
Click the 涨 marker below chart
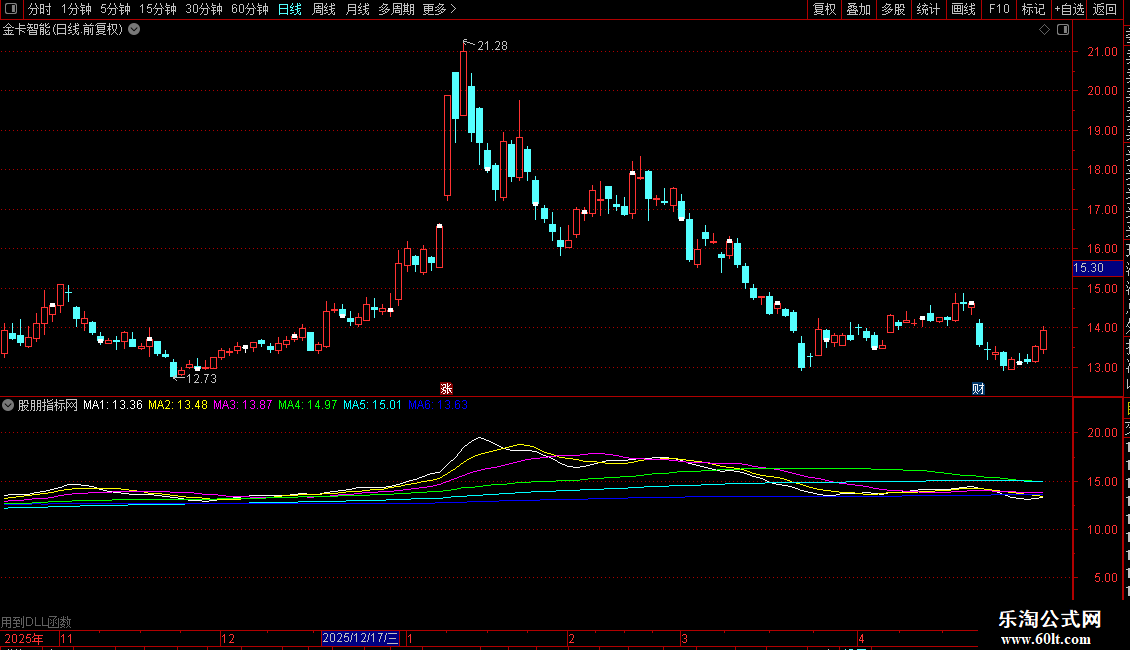click(446, 388)
